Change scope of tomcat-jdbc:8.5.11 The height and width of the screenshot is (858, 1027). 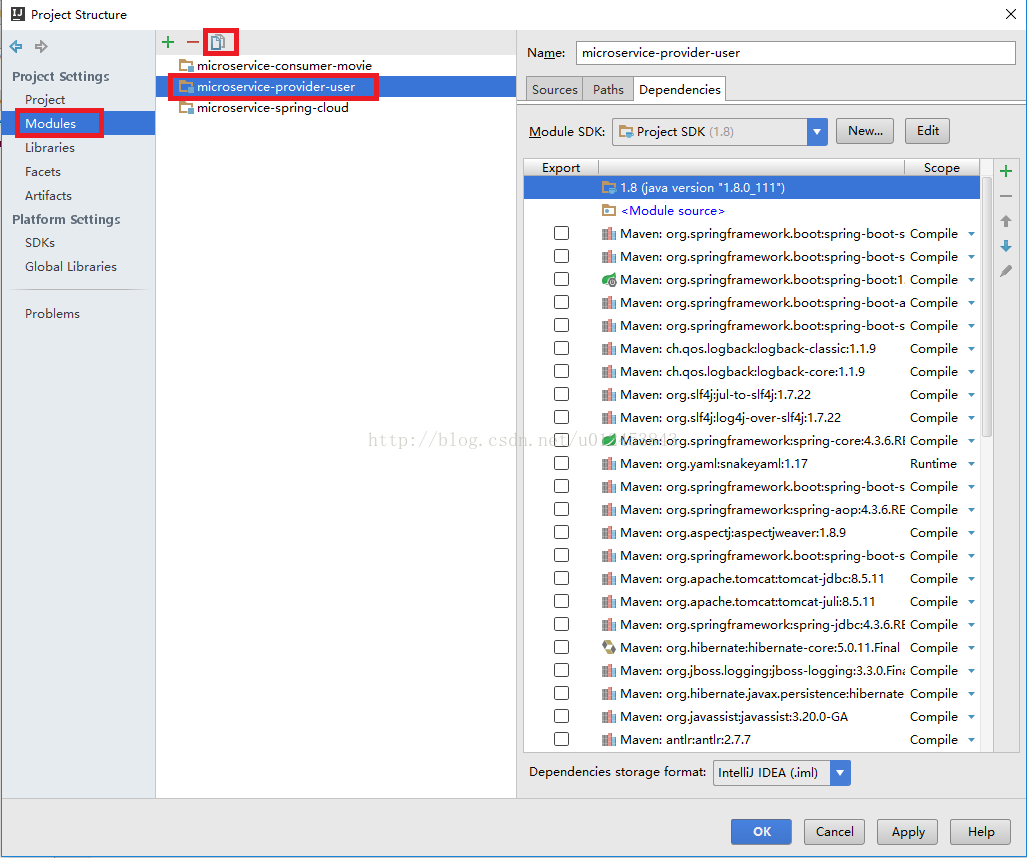pos(971,579)
